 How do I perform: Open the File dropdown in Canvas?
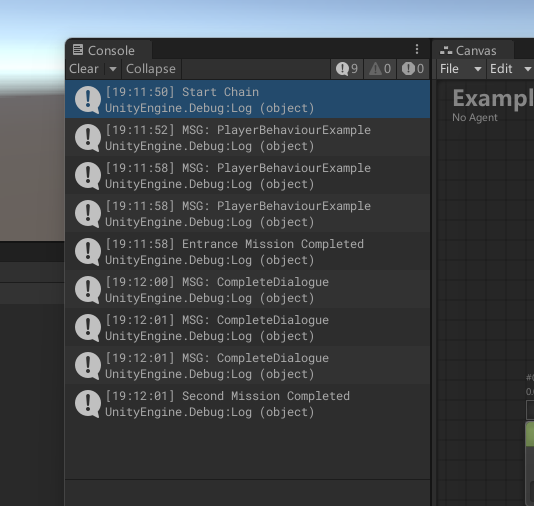tap(460, 69)
